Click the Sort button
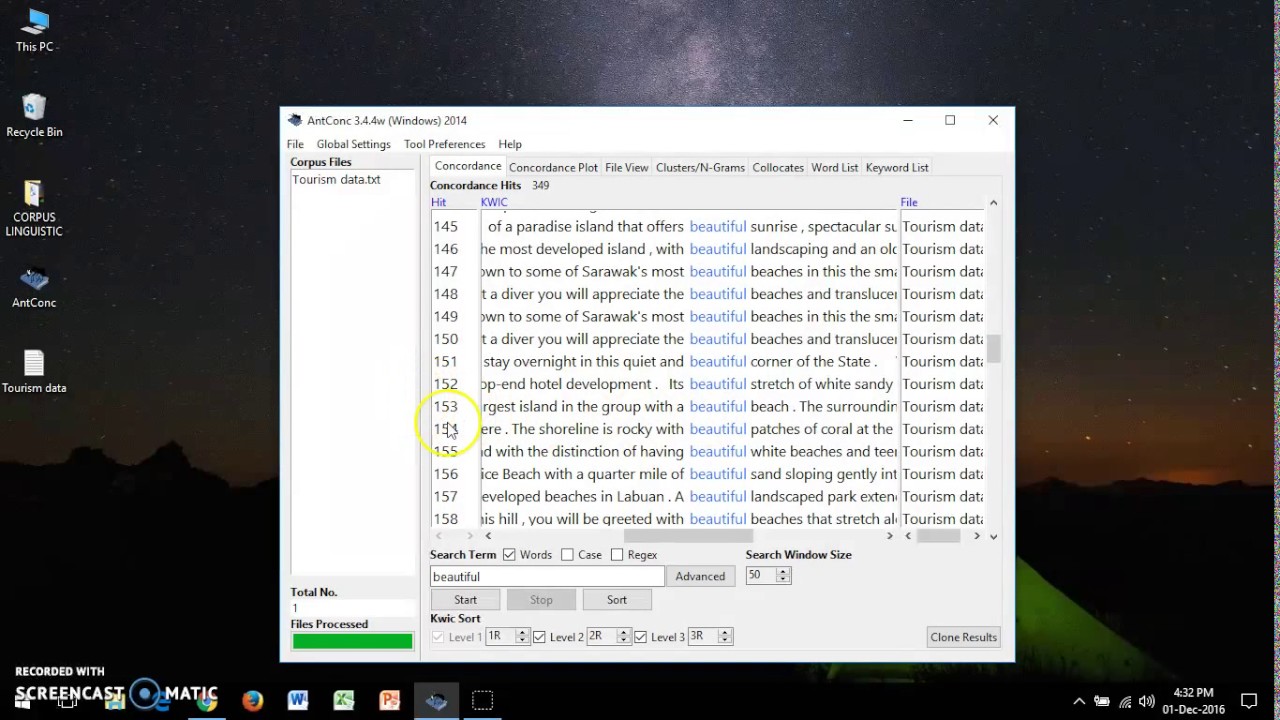 (617, 600)
